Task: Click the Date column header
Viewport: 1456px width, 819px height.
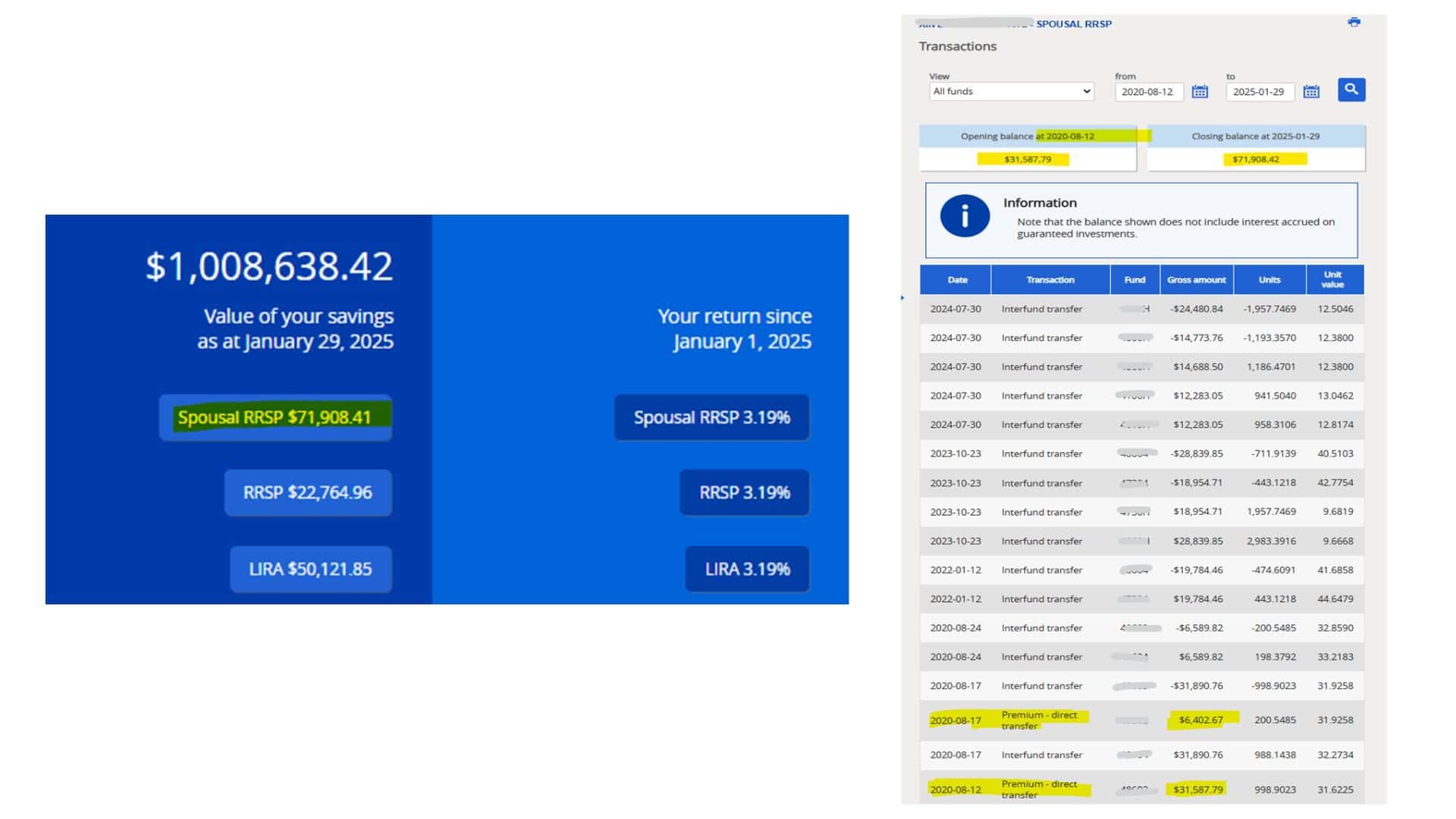Action: click(x=957, y=280)
